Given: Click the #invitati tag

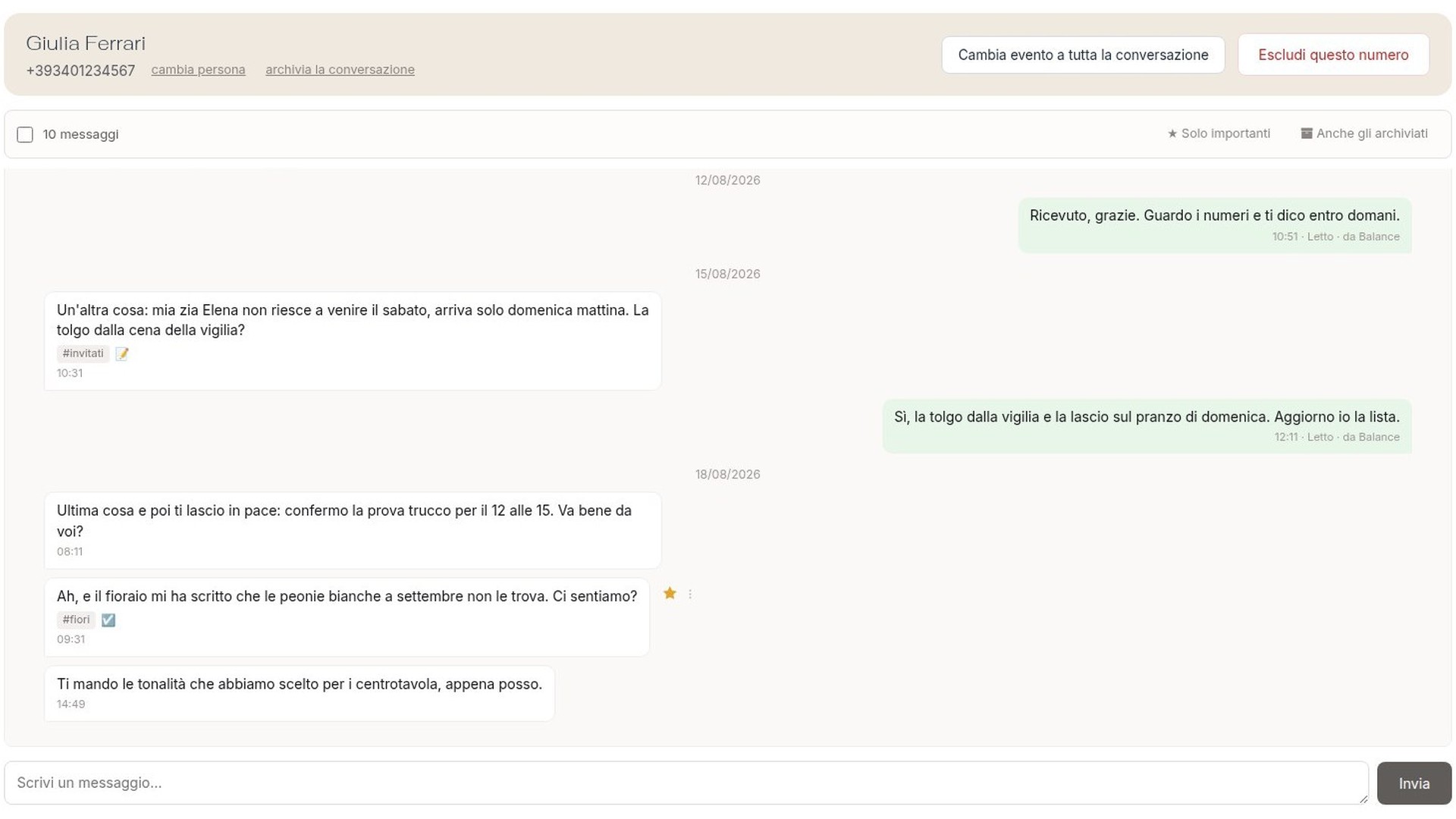Looking at the screenshot, I should pyautogui.click(x=83, y=353).
